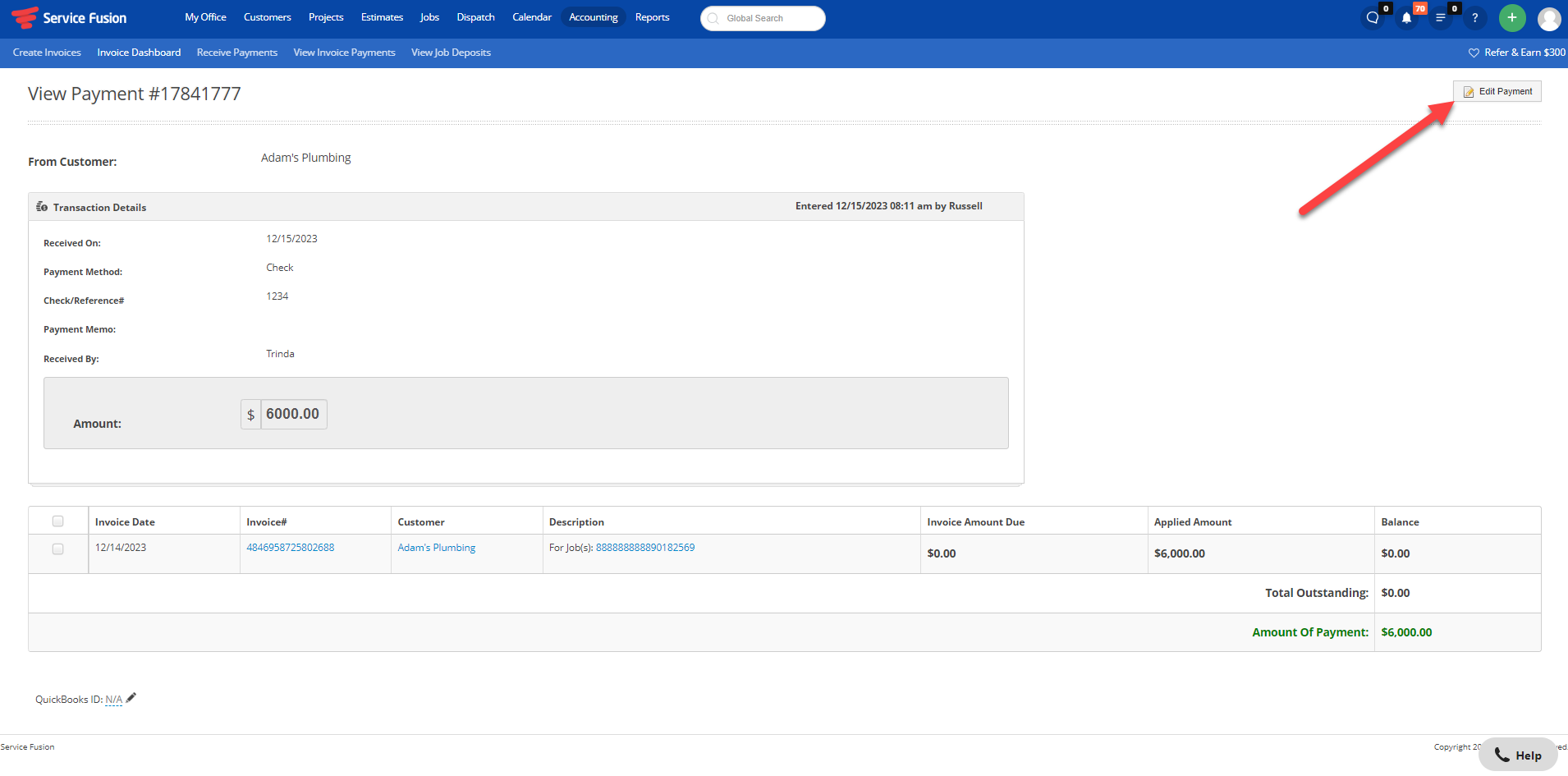
Task: Click the Global Search field
Action: pos(763,18)
